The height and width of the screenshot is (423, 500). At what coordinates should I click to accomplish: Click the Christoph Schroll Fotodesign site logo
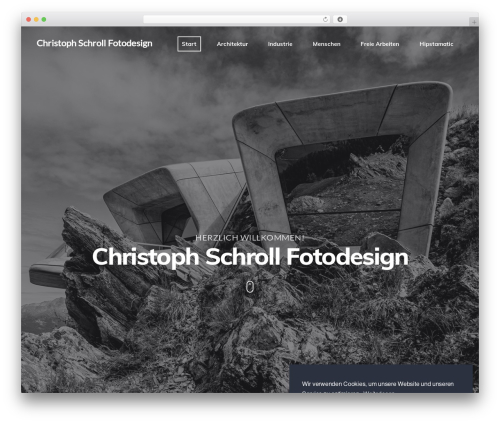tap(94, 43)
